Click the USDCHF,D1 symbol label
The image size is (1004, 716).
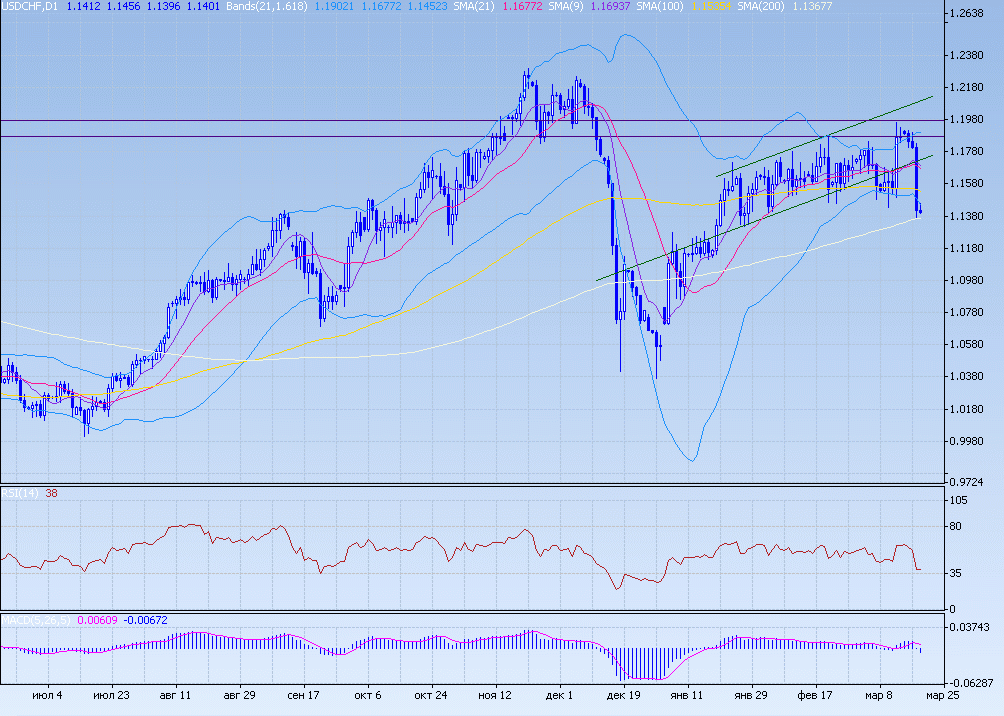pos(30,6)
